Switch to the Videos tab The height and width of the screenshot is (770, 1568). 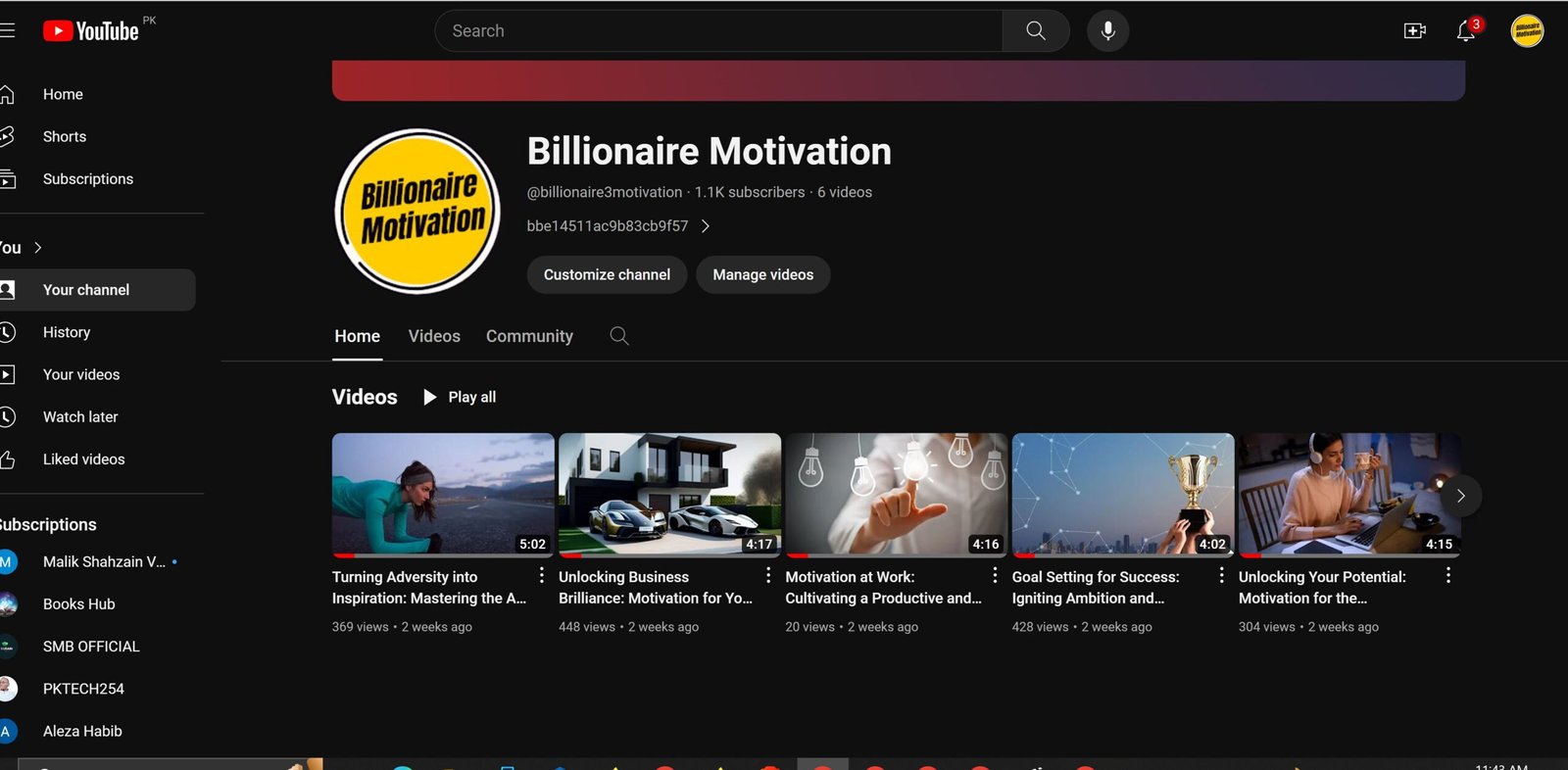[434, 336]
